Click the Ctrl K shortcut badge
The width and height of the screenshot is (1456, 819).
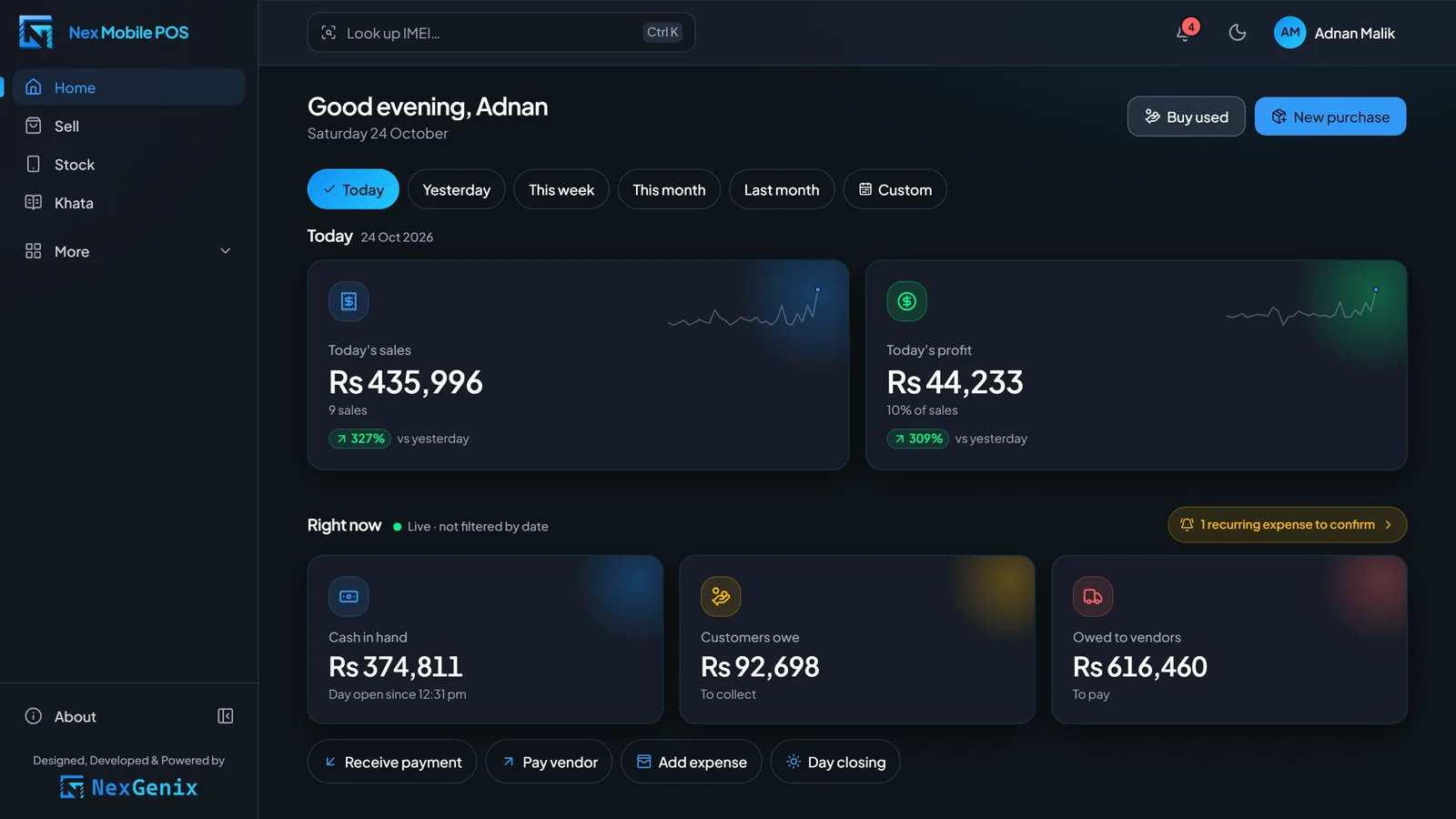(662, 33)
